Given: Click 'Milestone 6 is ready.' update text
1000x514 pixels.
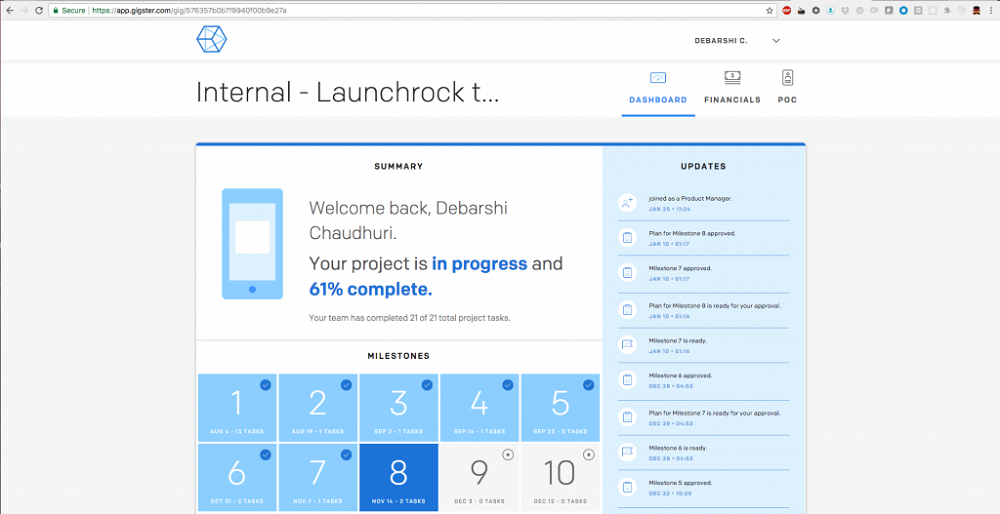Looking at the screenshot, I should coord(677,448).
